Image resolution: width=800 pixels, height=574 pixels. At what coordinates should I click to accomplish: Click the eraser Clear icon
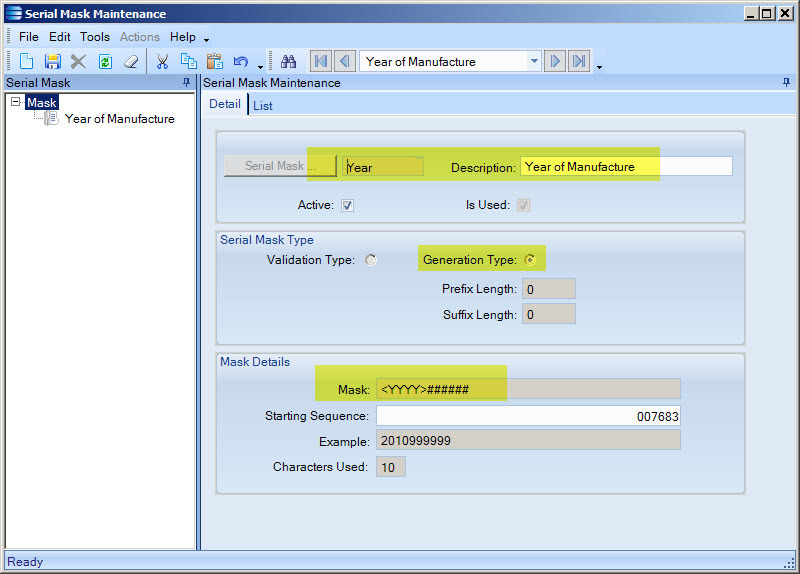[130, 62]
